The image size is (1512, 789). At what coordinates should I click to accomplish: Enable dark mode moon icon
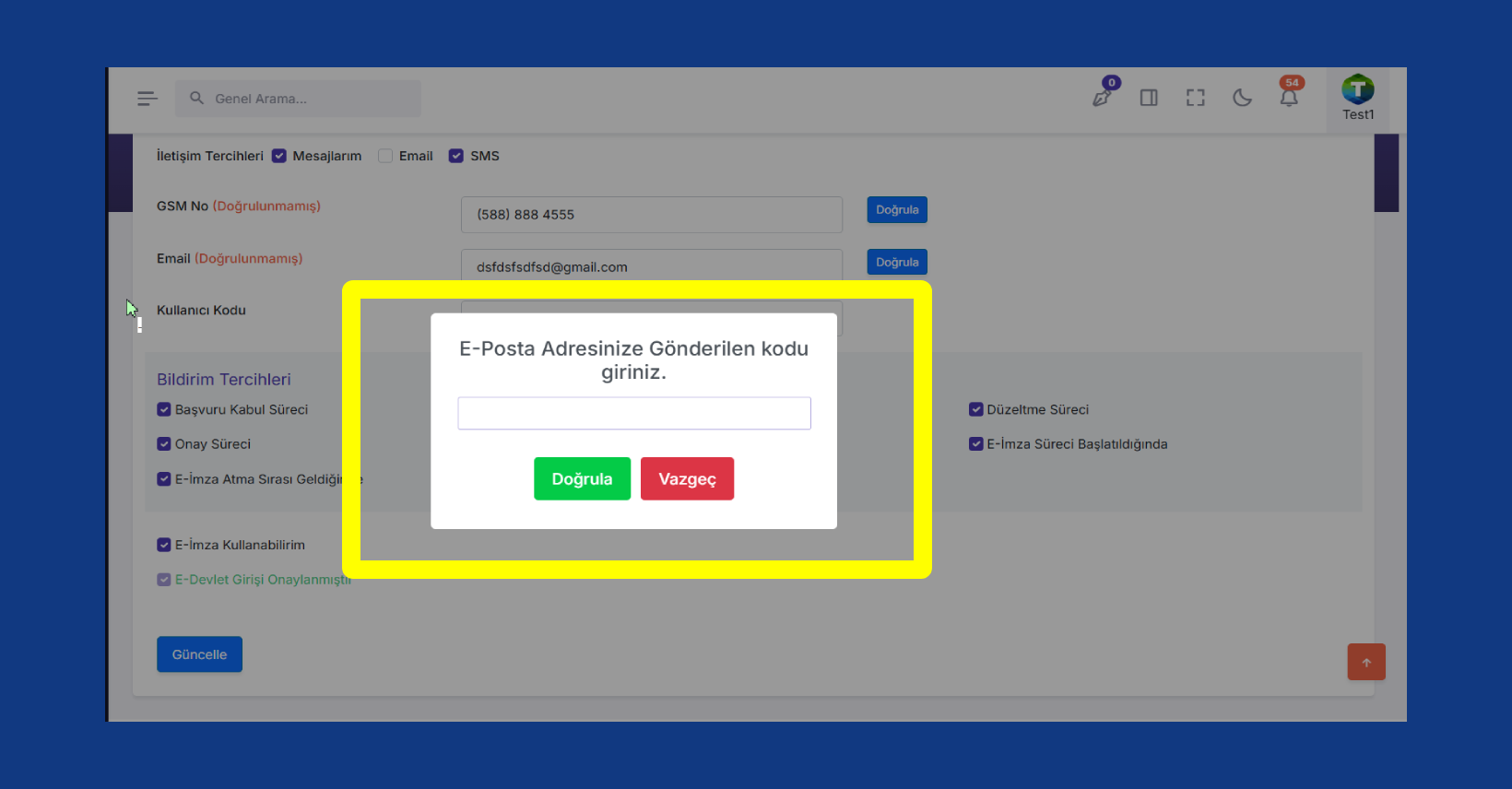pyautogui.click(x=1242, y=98)
